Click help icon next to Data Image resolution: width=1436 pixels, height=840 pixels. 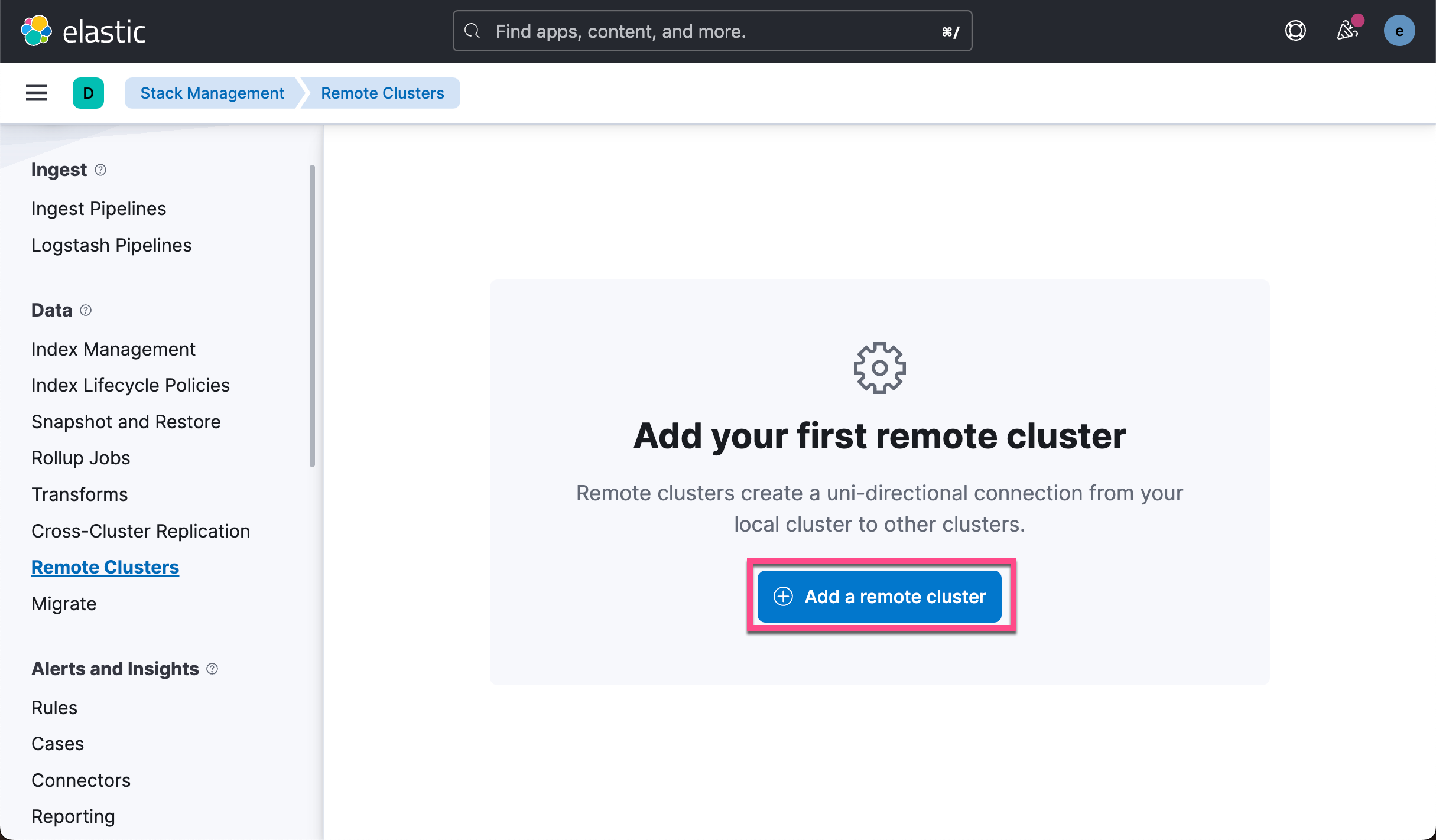86,310
